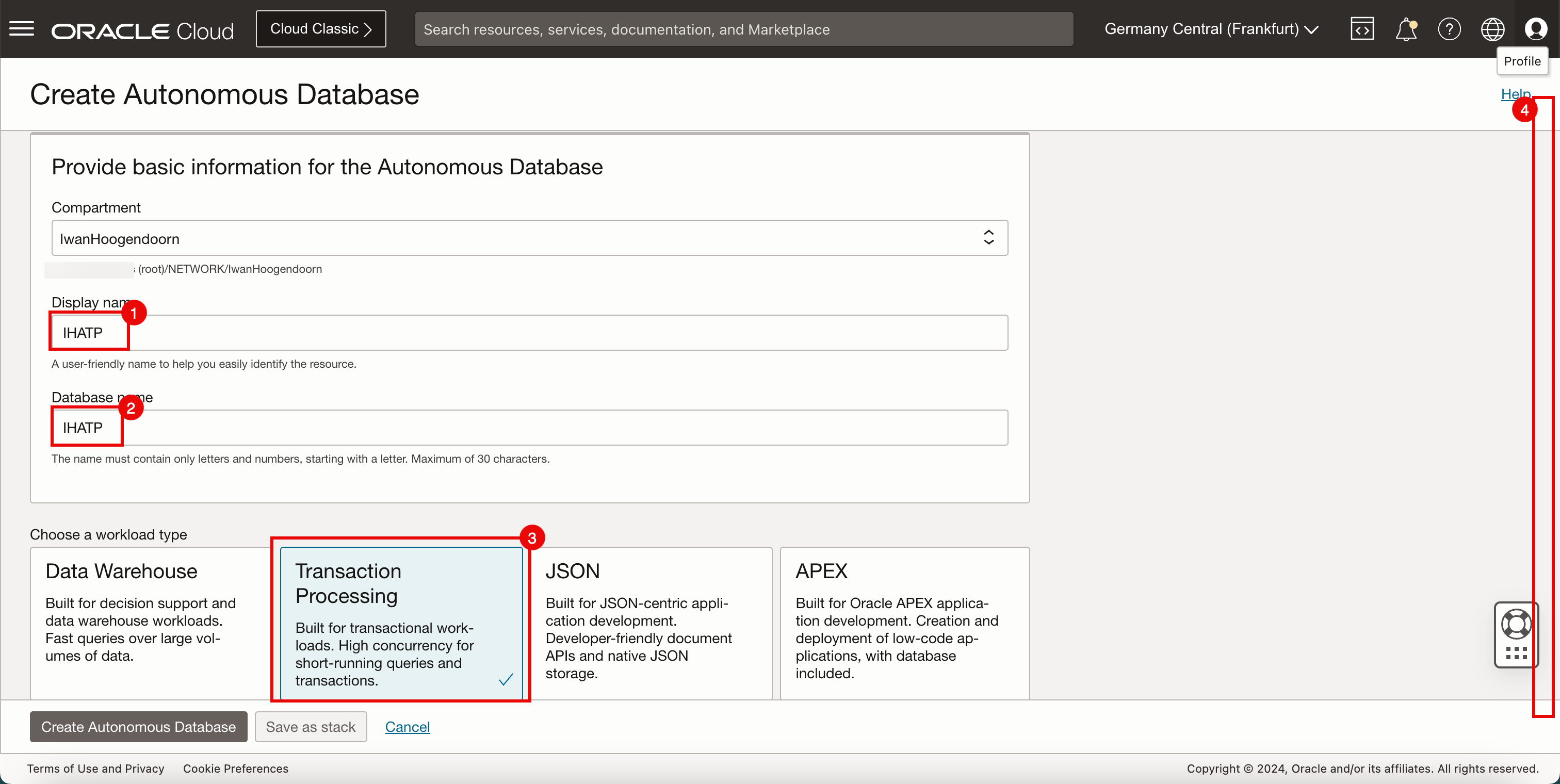Open the Profile avatar menu

point(1536,29)
